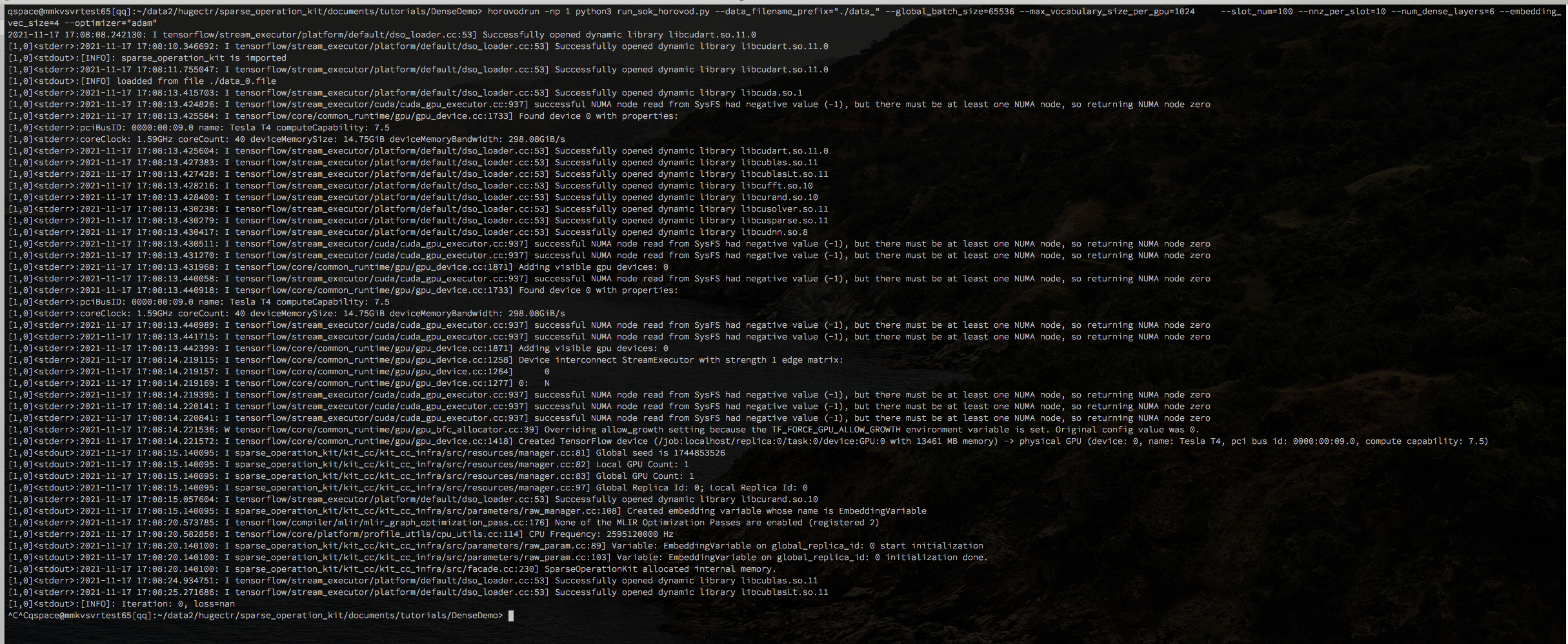The height and width of the screenshot is (644, 1568).
Task: Click "SparseOperationKit allocated internal memory." message
Action: 661,569
